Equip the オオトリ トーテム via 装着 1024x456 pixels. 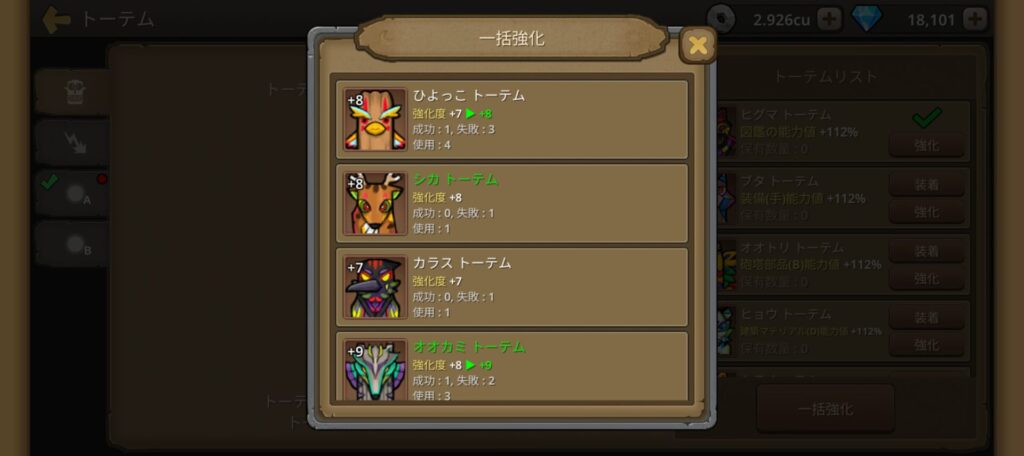tap(926, 252)
